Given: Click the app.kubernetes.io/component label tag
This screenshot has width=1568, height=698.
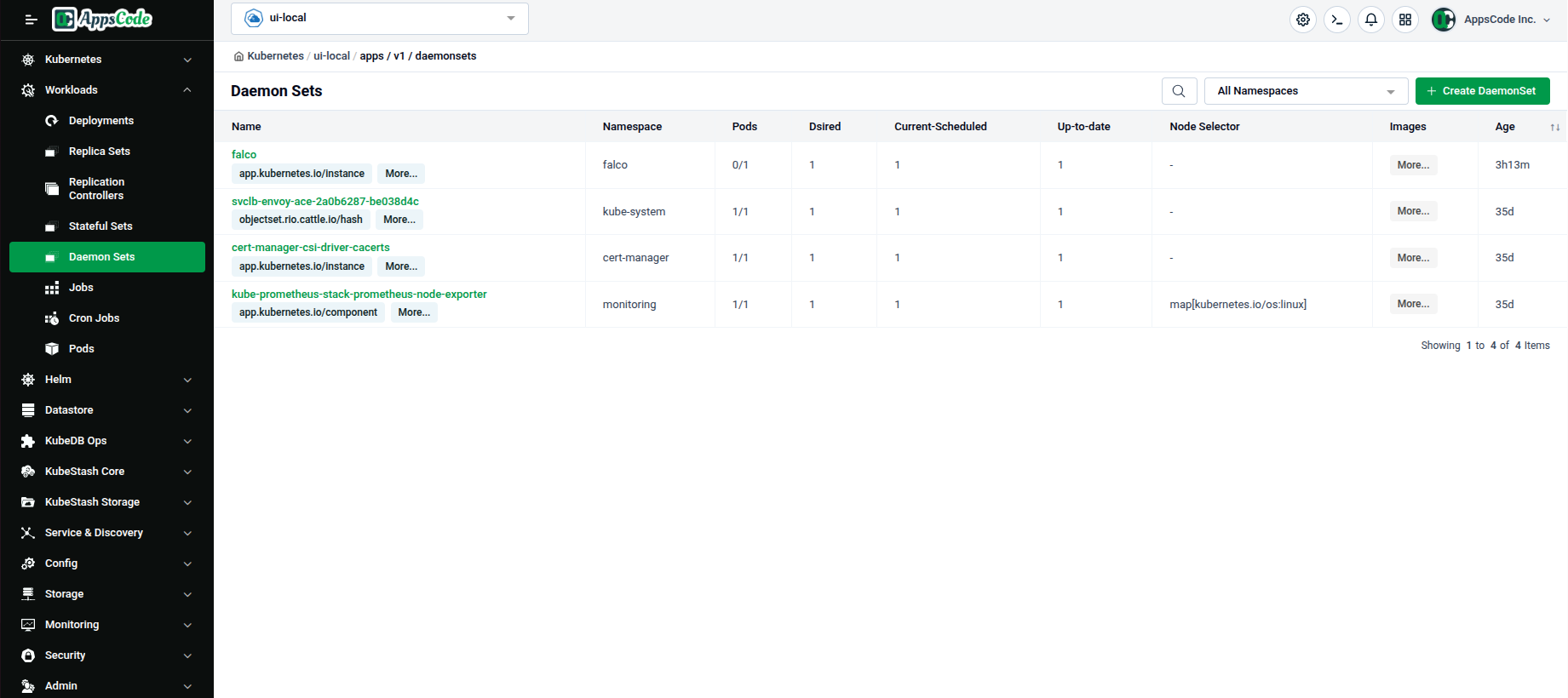Looking at the screenshot, I should [x=308, y=312].
